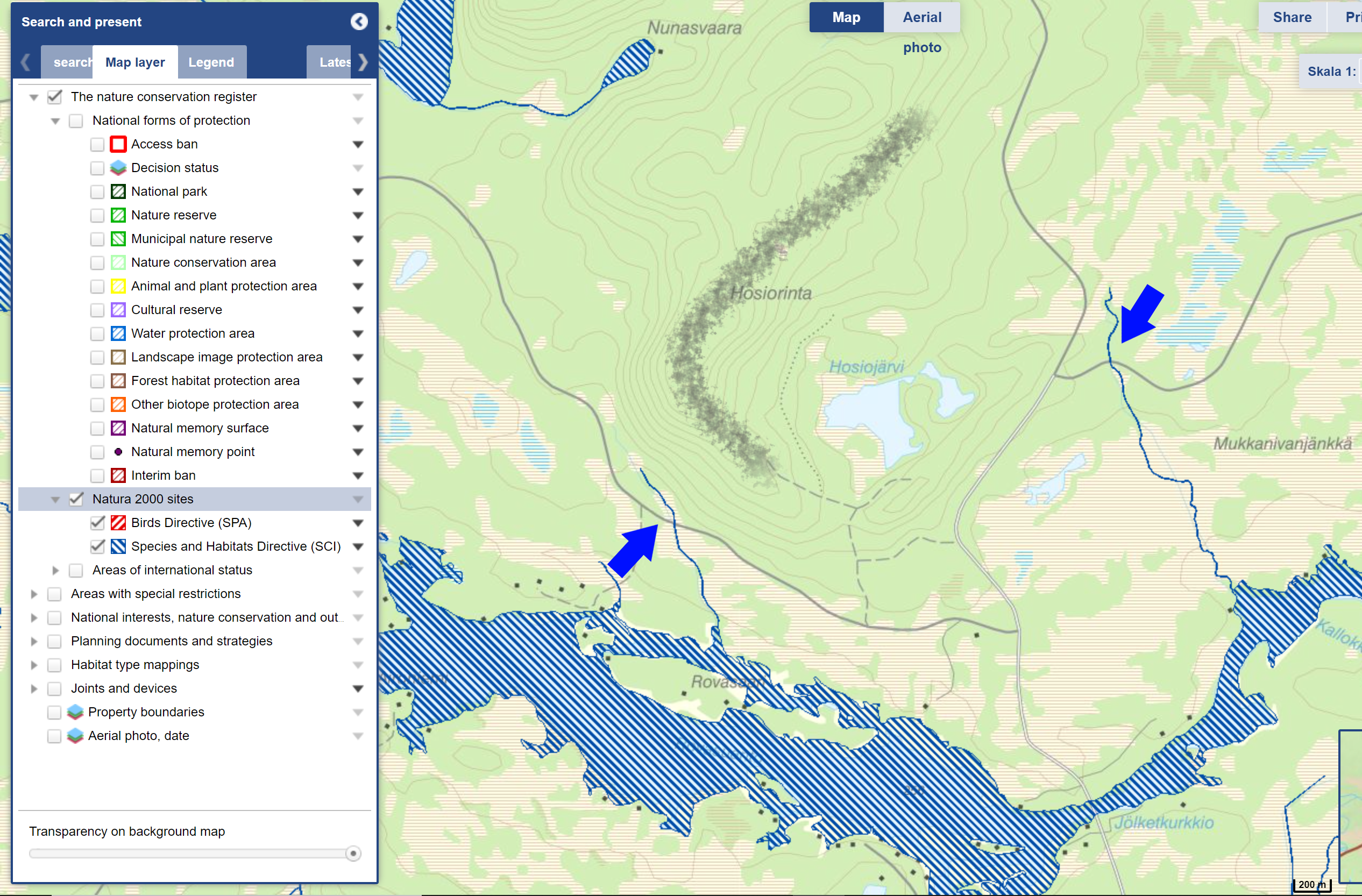Check the Aerial photo, date checkbox

click(54, 736)
